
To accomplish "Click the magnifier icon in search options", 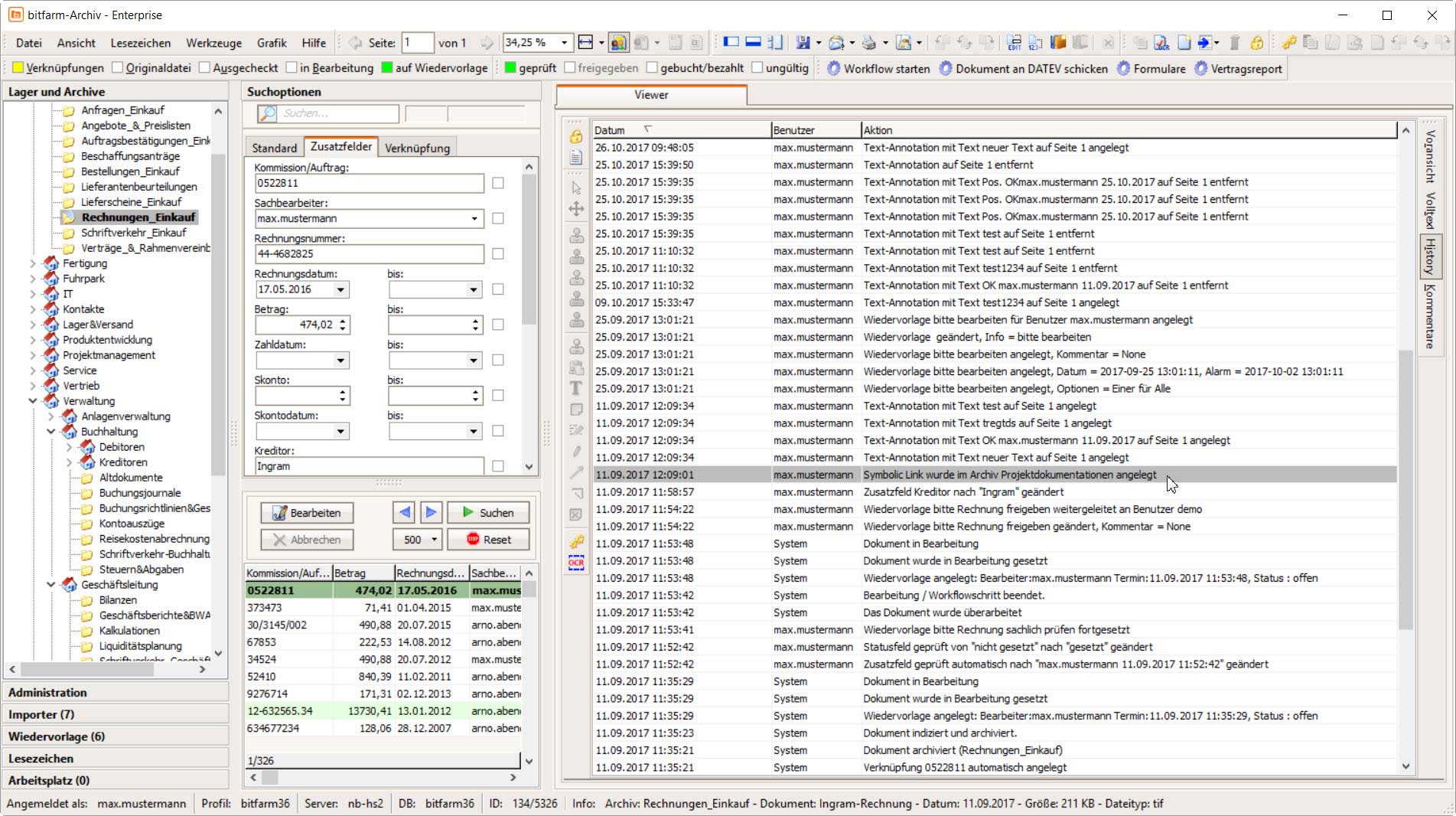I will coord(267,113).
